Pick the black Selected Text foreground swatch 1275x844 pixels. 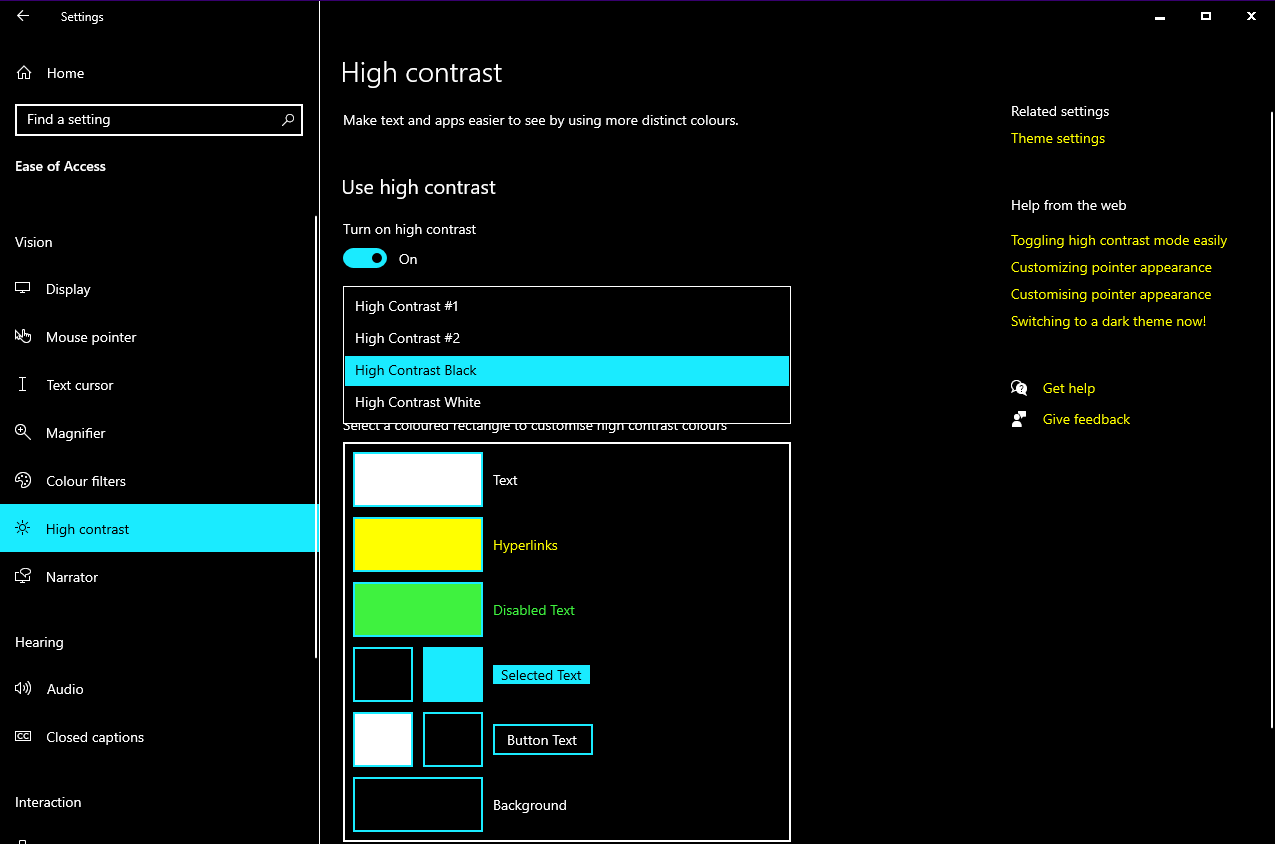[x=383, y=675]
